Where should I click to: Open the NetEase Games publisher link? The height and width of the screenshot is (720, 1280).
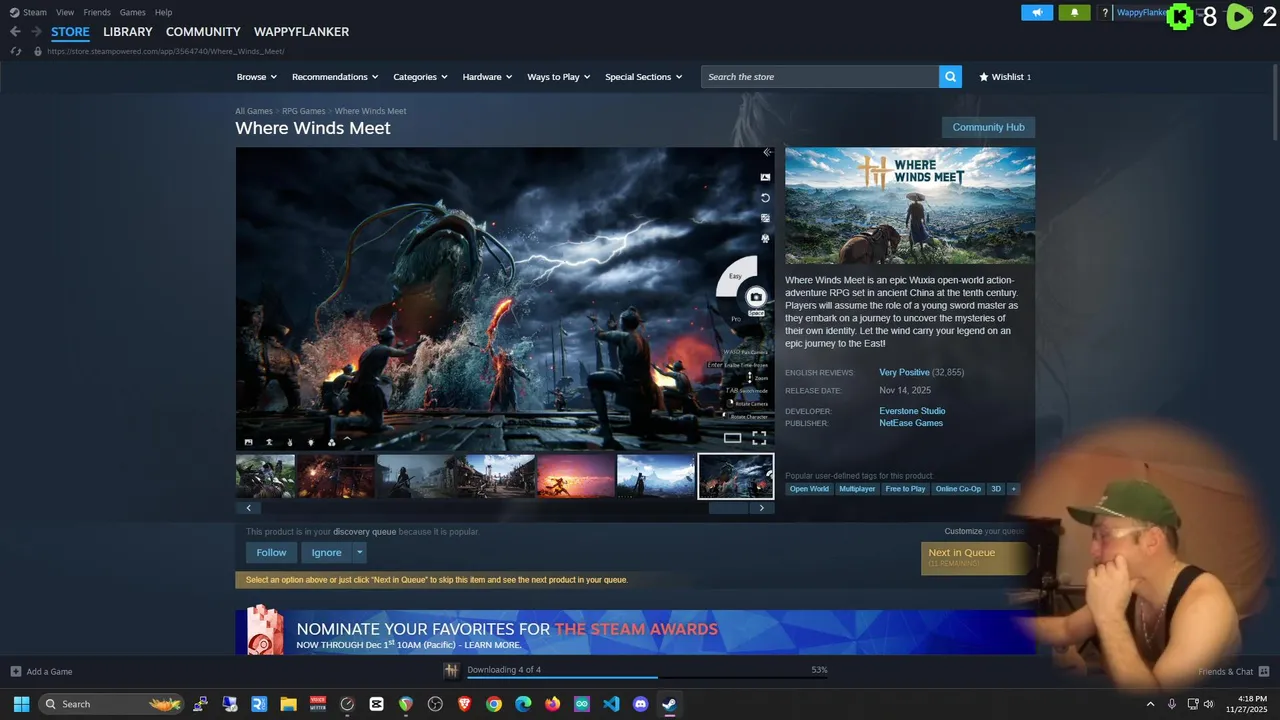(x=911, y=423)
